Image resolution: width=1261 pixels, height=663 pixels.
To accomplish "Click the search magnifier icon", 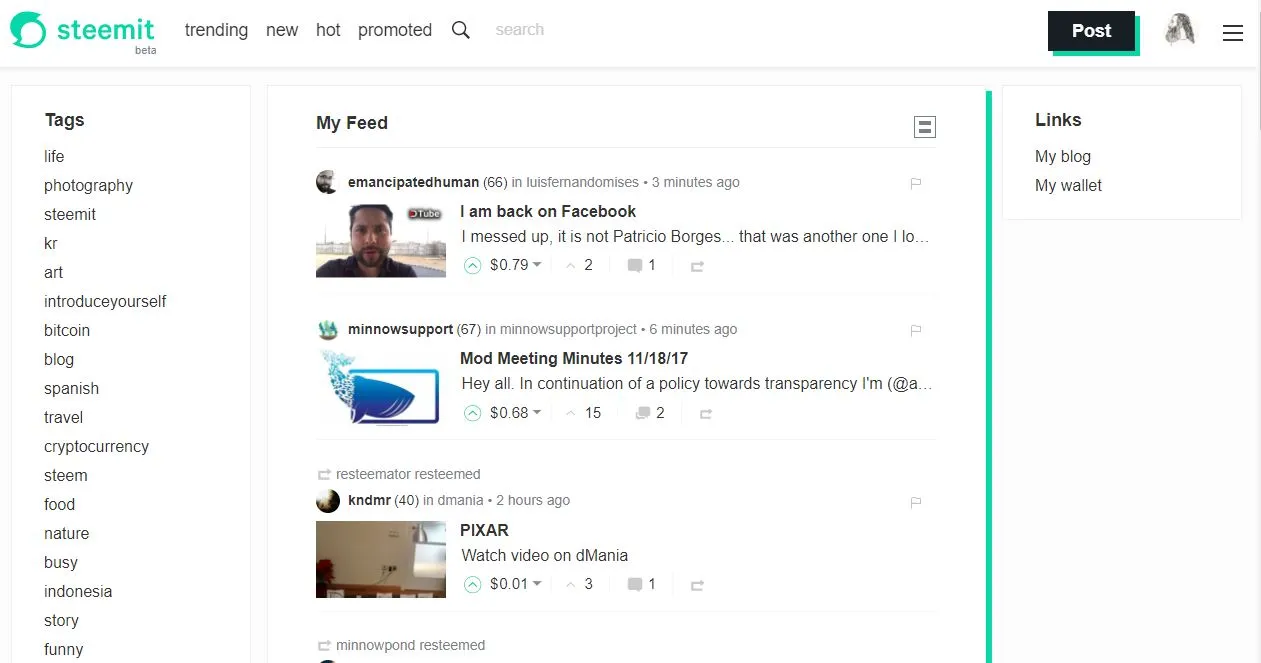I will coord(461,30).
